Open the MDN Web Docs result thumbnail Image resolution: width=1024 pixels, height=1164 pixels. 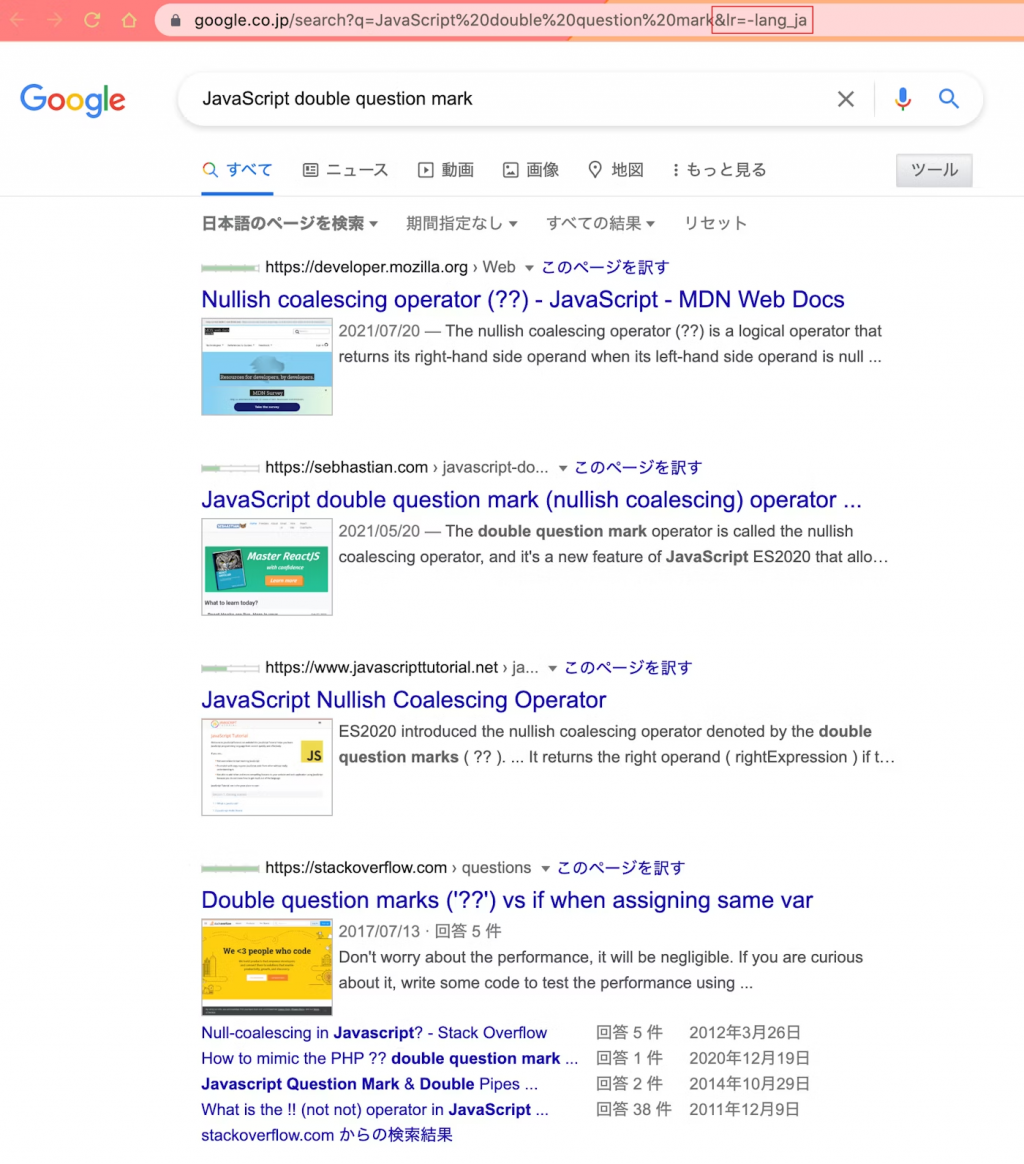click(267, 367)
